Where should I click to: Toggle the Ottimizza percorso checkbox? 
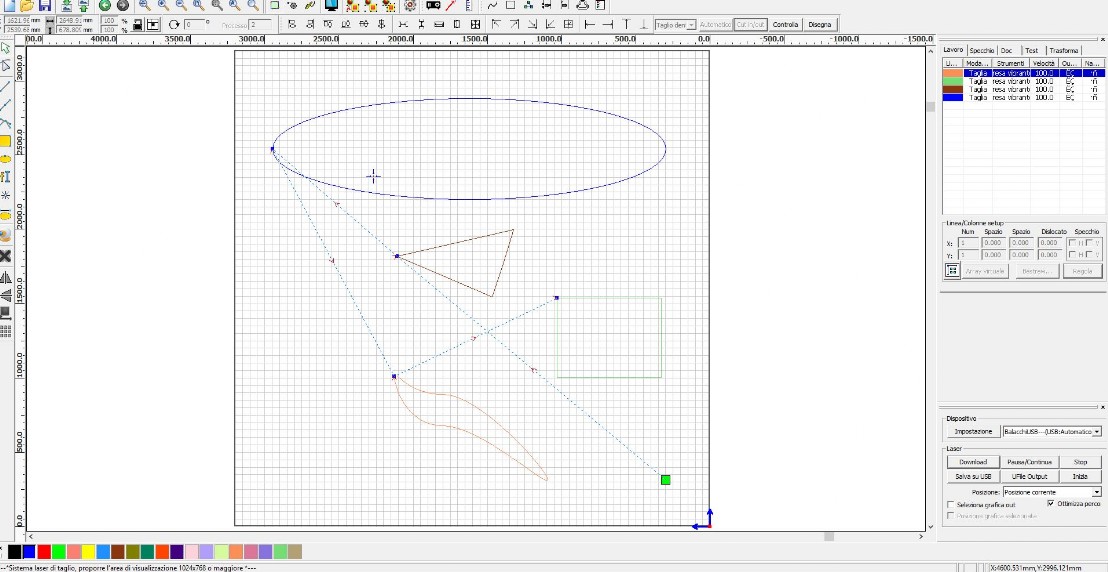pyautogui.click(x=1050, y=504)
